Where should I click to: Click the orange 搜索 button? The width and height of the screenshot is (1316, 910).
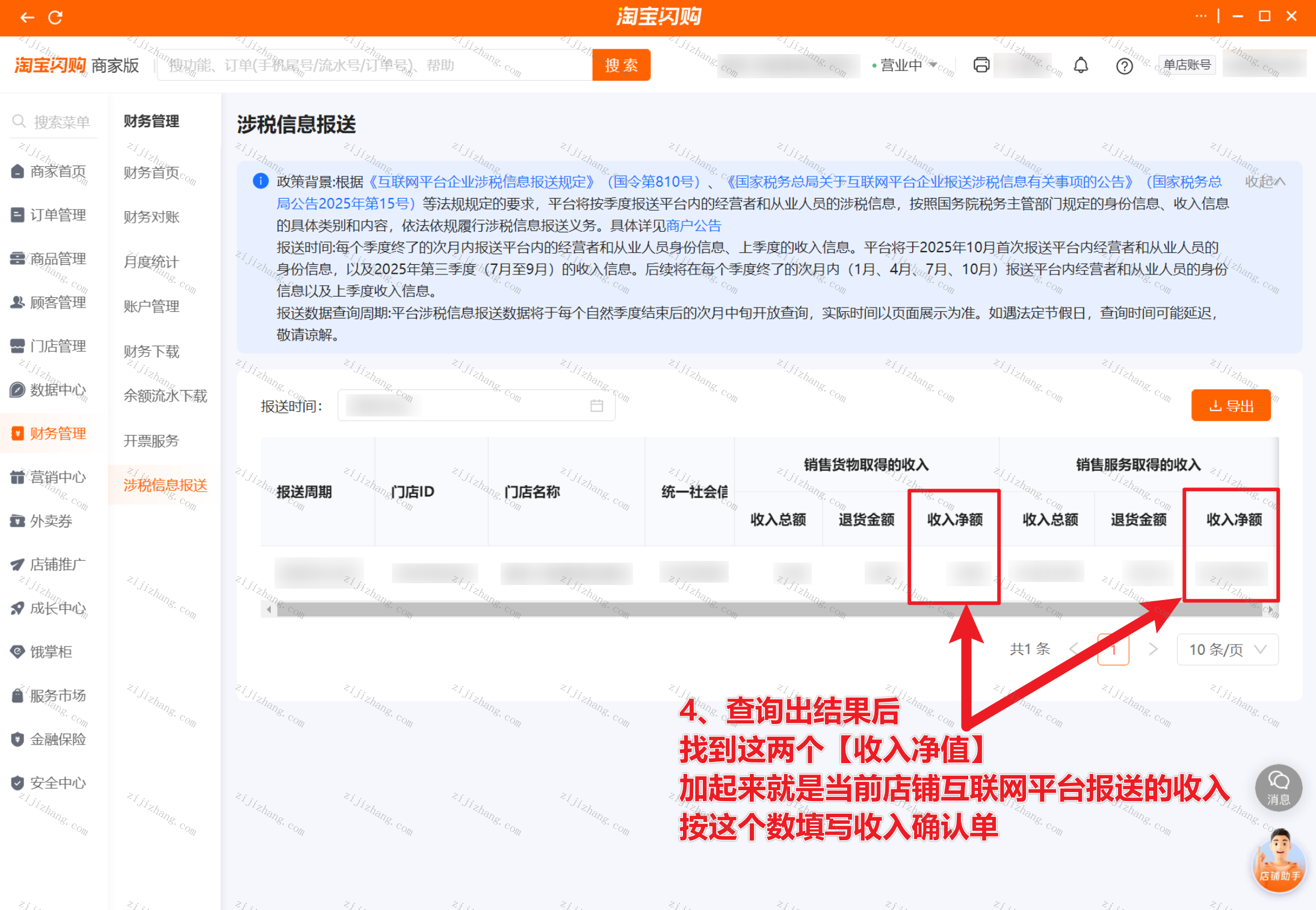621,65
